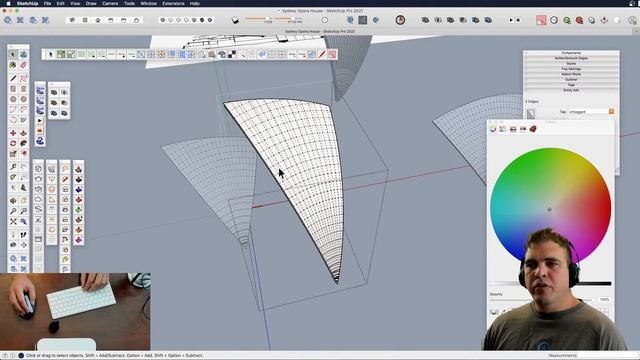Select the arrow Select tool in left toolbar
Screen dimensions: 640x360
click(13, 54)
